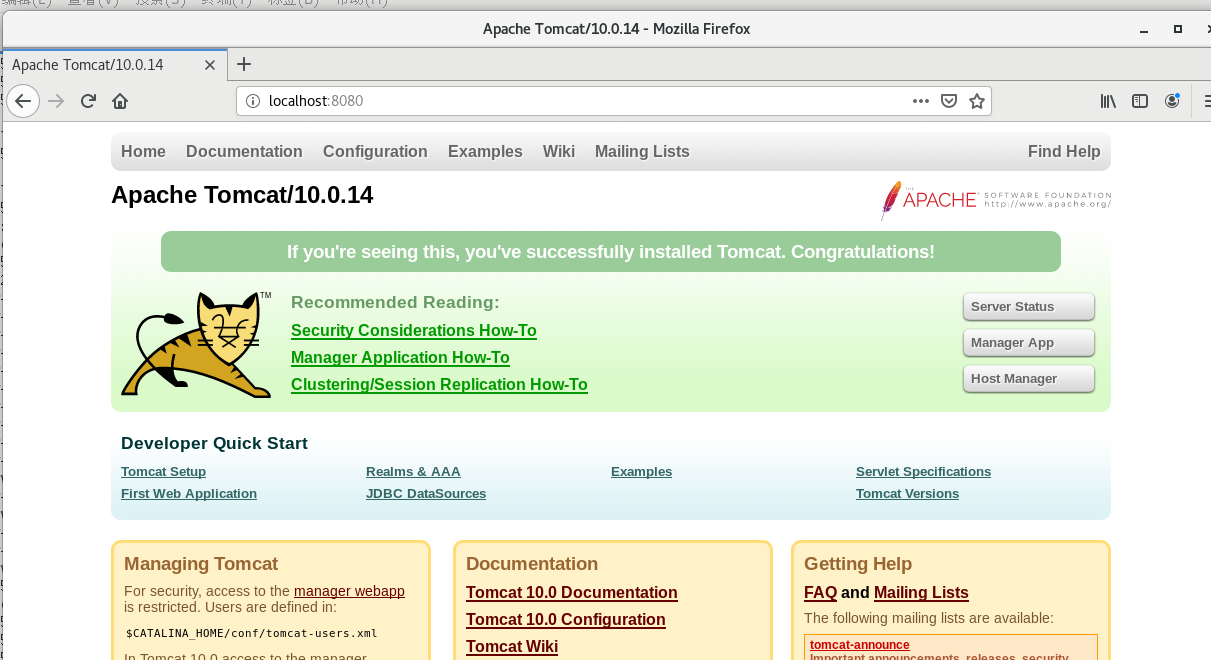
Task: Open Documentation in the navigation bar
Action: pos(244,152)
